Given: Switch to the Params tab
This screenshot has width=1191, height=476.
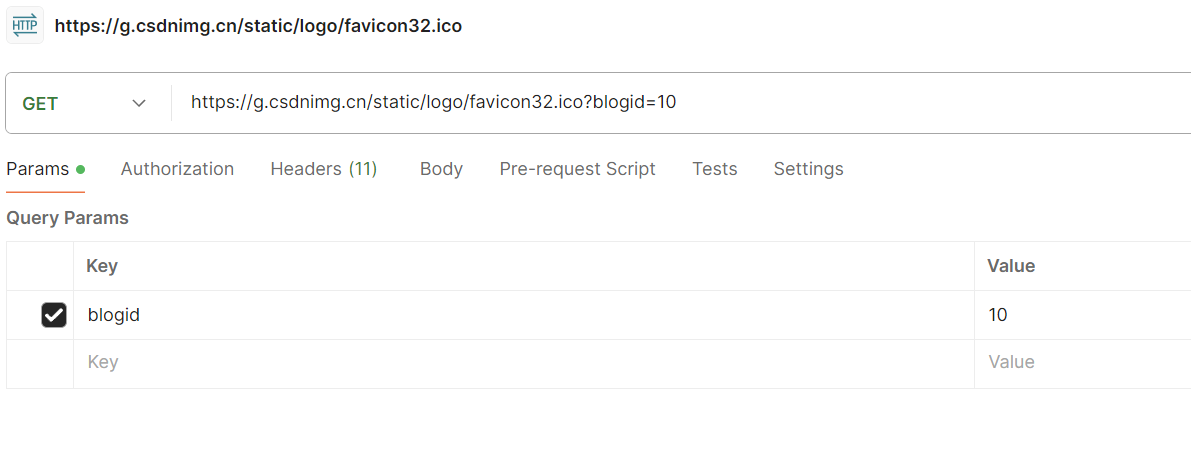Looking at the screenshot, I should click(38, 169).
